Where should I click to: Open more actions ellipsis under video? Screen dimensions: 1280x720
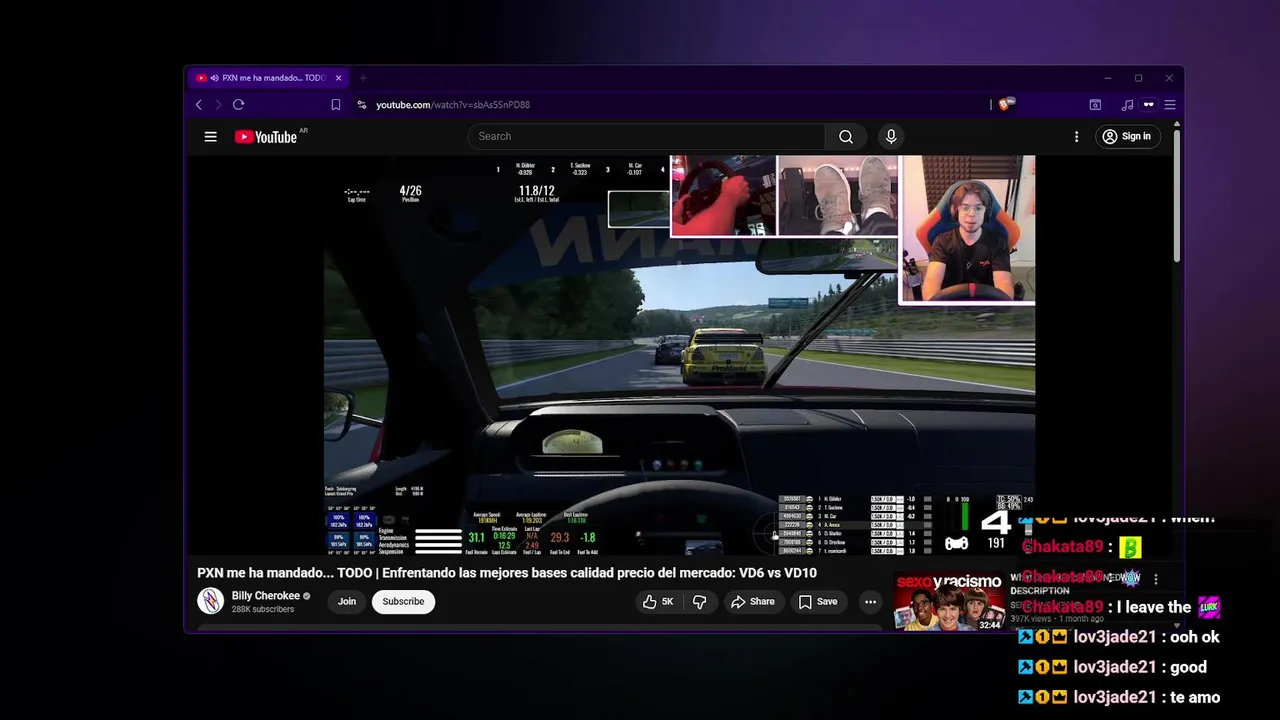pos(870,602)
